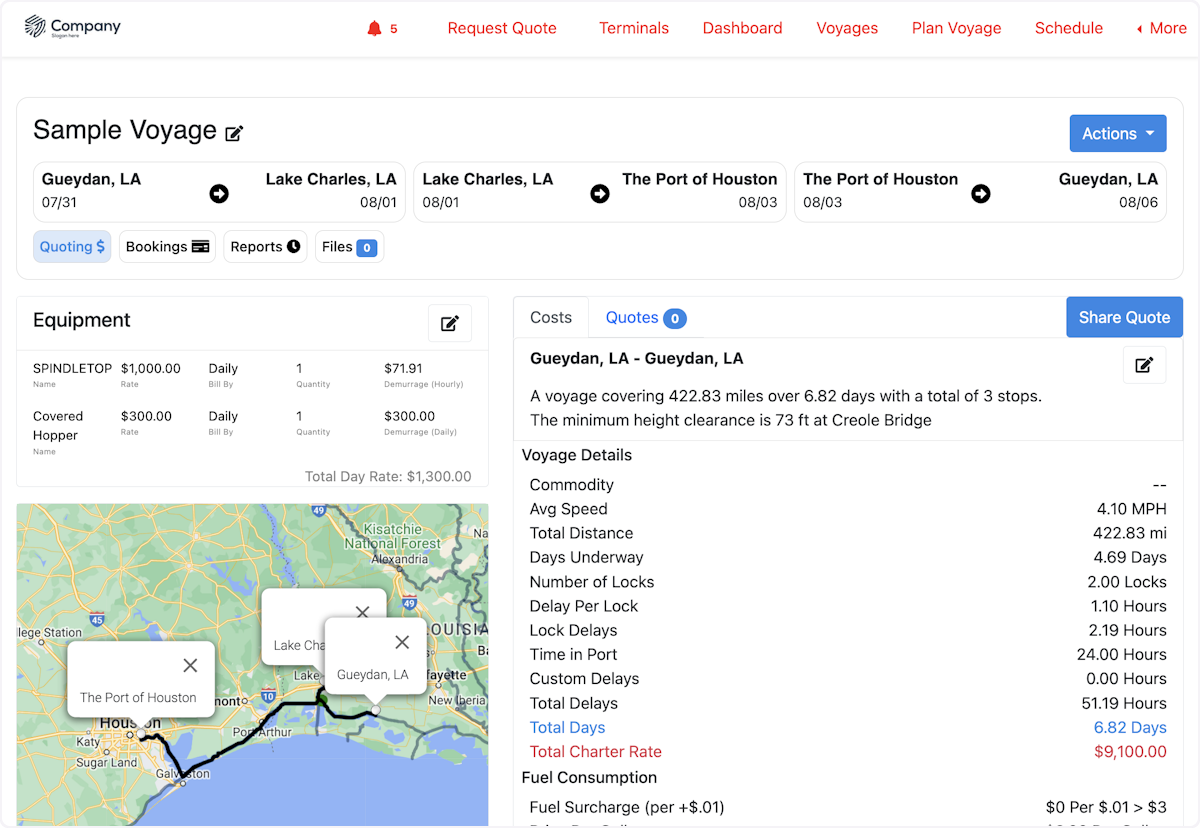Go to Terminals
Viewport: 1200px width, 828px height.
coord(634,28)
